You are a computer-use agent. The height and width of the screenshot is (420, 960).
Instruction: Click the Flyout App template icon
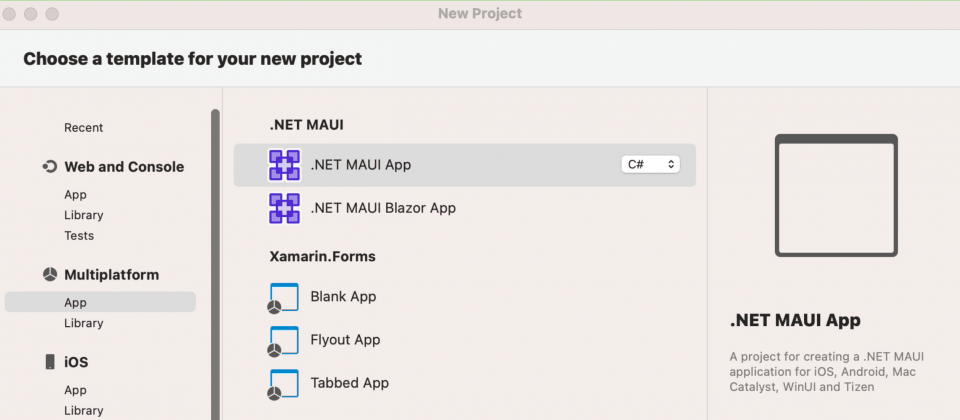coord(284,340)
